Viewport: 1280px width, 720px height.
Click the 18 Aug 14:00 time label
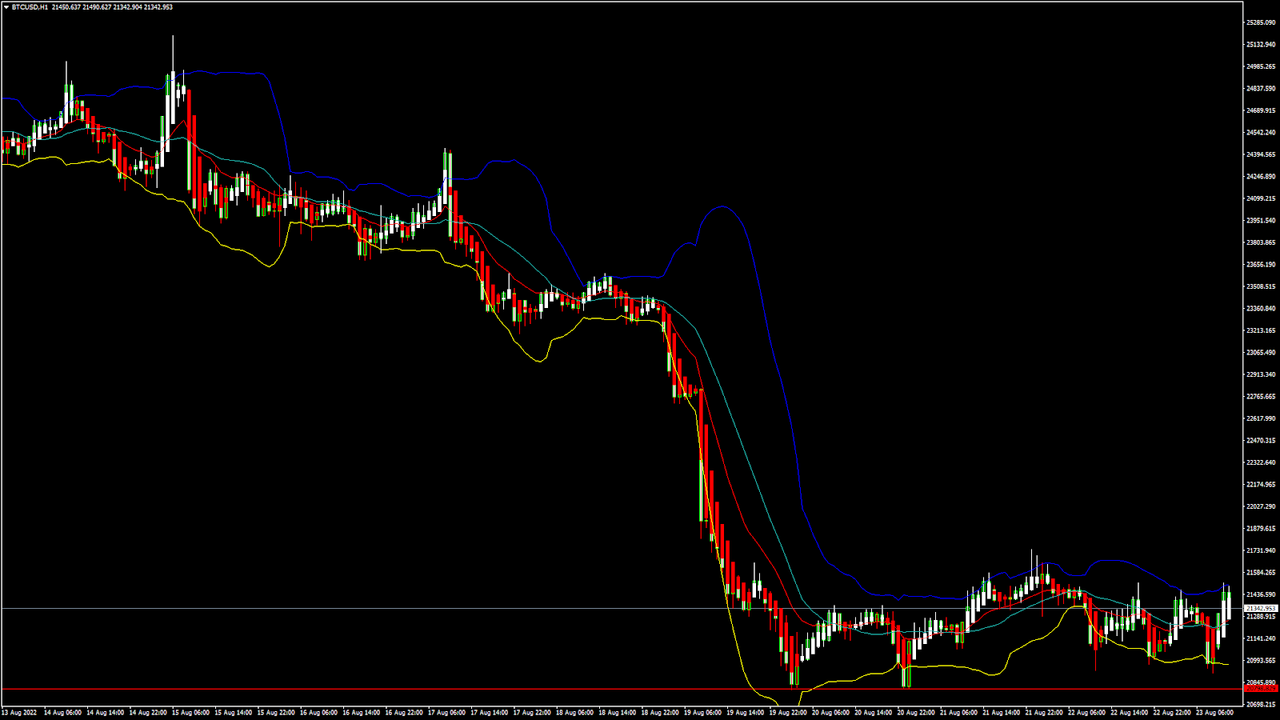618,713
